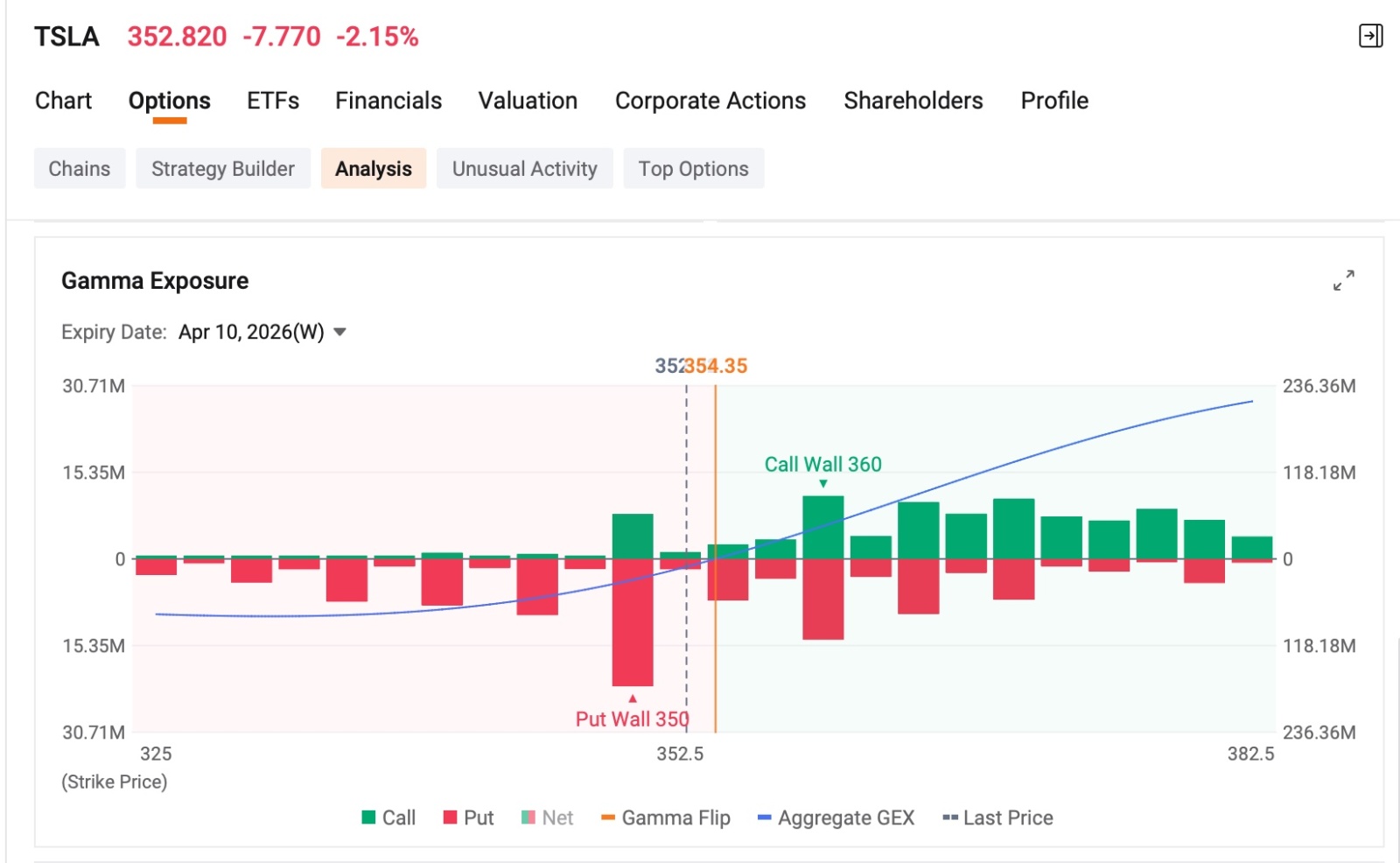Collapse side panel via top-right arrow icon
Viewport: 1400px width, 863px height.
[x=1370, y=36]
